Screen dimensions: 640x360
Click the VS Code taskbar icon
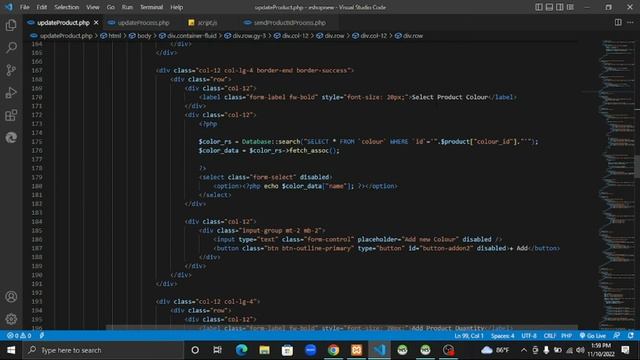(380, 350)
